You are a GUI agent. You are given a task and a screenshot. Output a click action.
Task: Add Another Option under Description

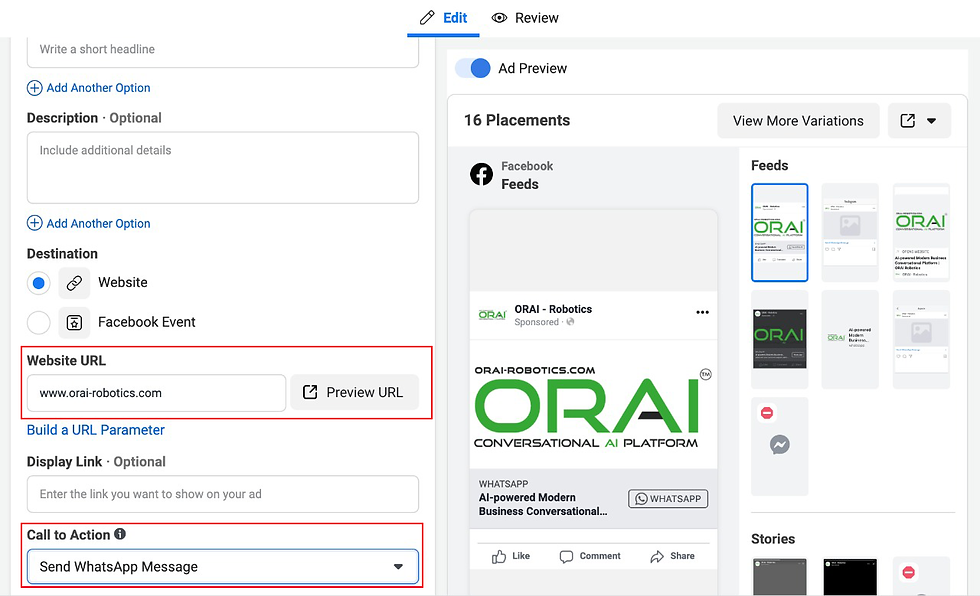pos(89,224)
